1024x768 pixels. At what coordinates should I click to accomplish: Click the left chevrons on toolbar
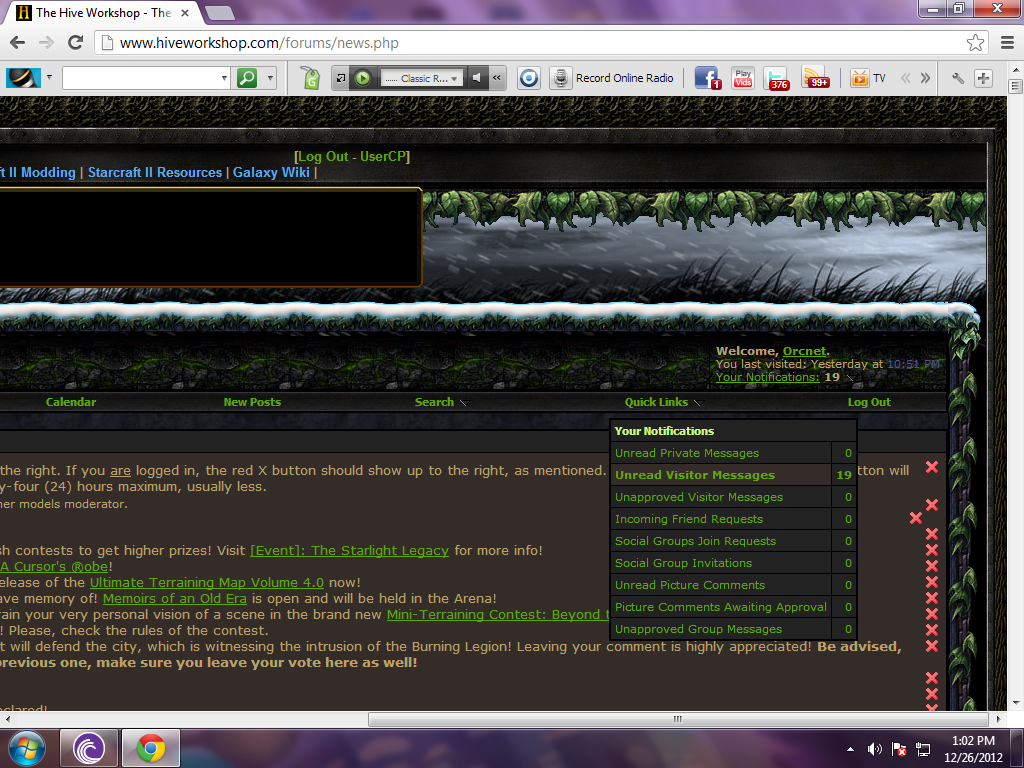pyautogui.click(x=906, y=78)
